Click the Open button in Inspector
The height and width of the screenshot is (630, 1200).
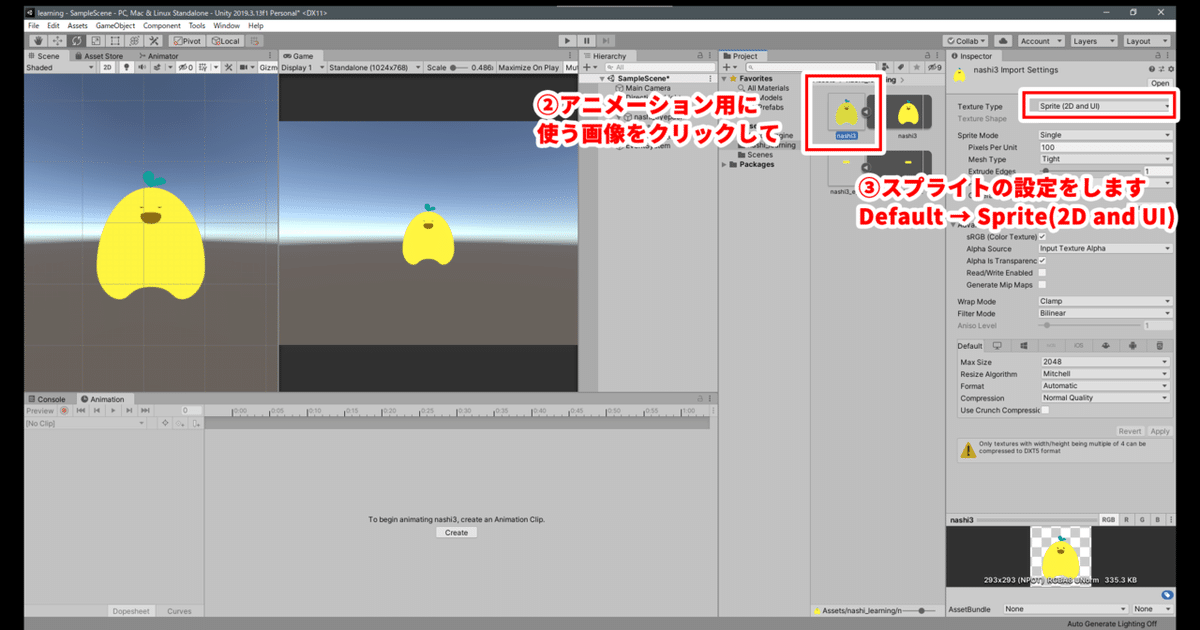coord(1160,83)
